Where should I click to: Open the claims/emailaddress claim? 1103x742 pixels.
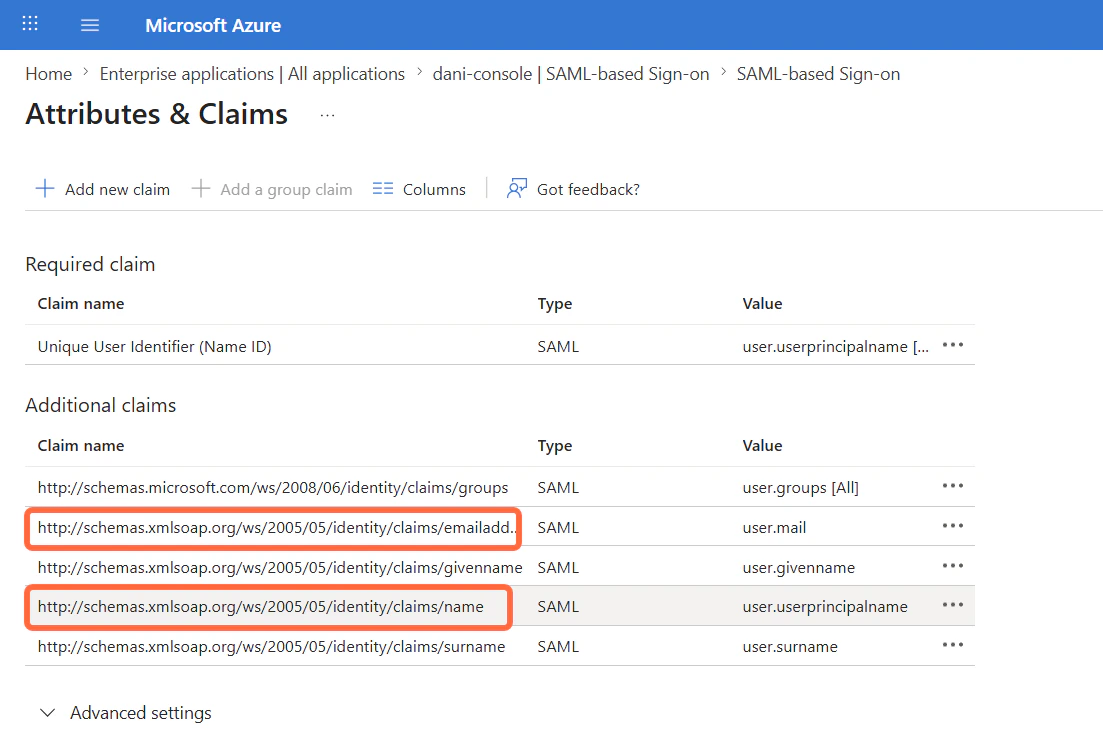pos(278,527)
